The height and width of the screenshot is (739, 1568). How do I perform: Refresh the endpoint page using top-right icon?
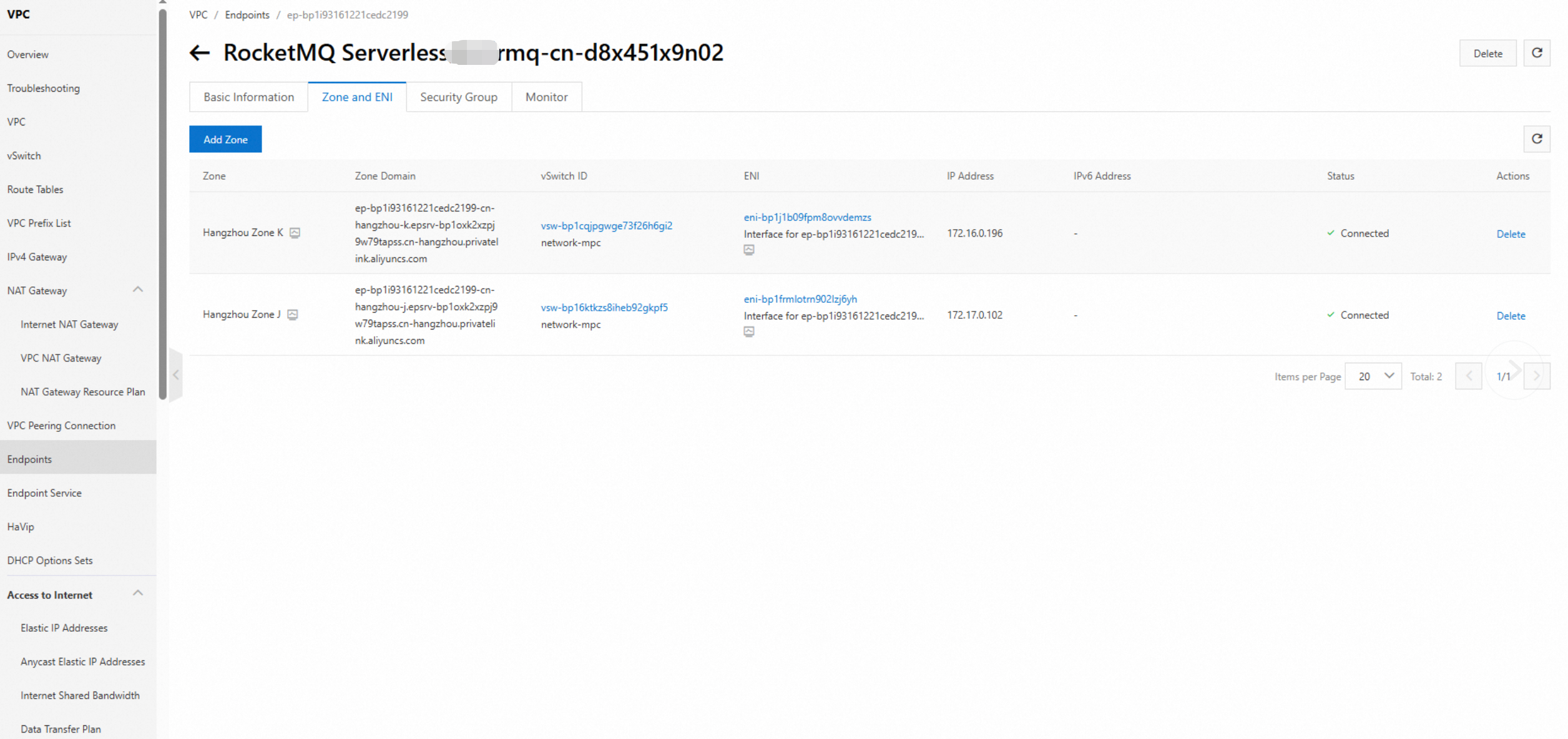pos(1536,53)
